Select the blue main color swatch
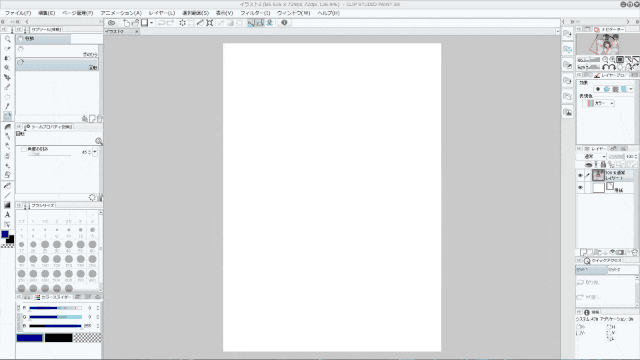The image size is (640, 360). 29,338
